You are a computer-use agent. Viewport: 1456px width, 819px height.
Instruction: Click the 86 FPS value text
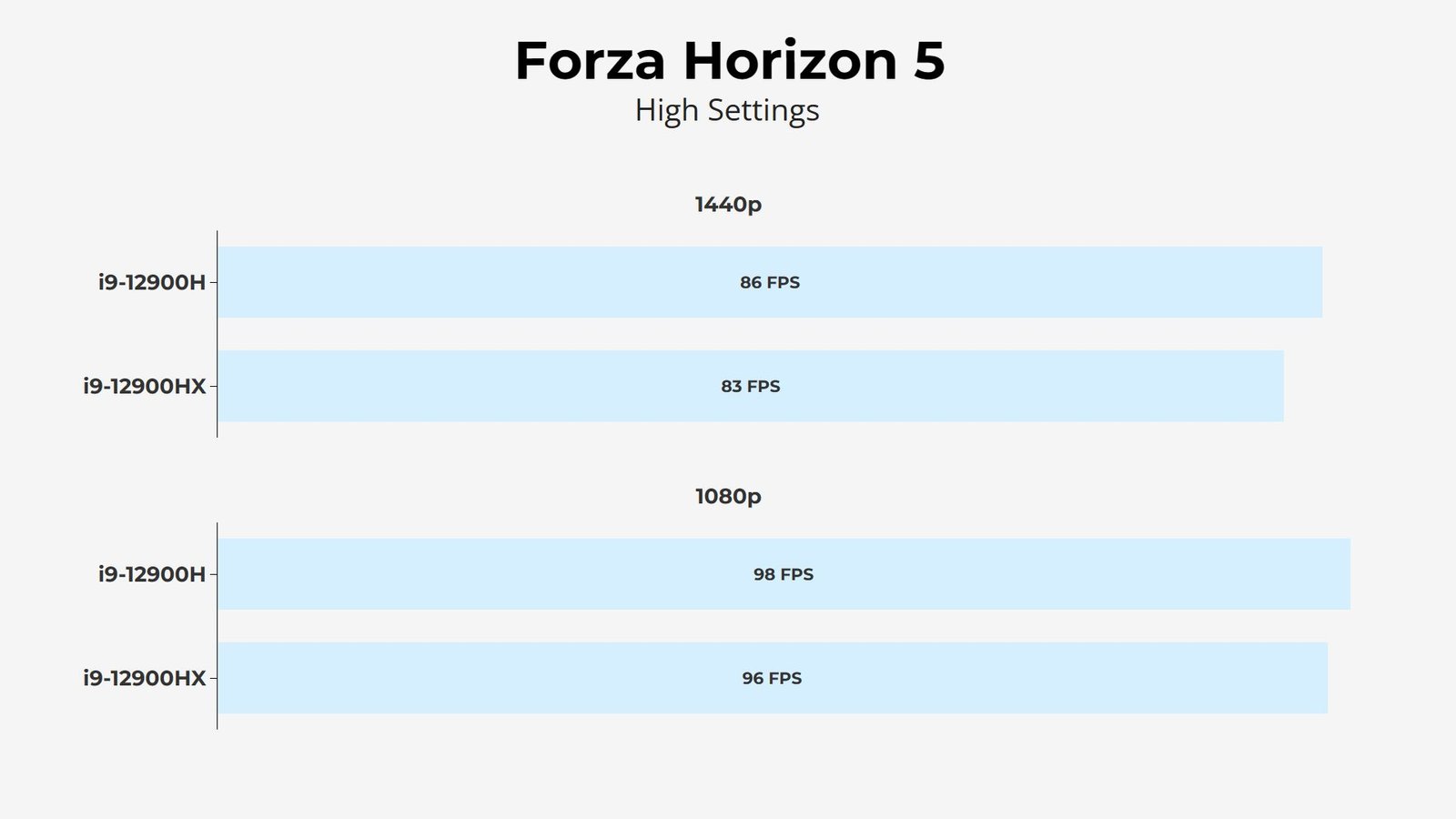(x=770, y=282)
